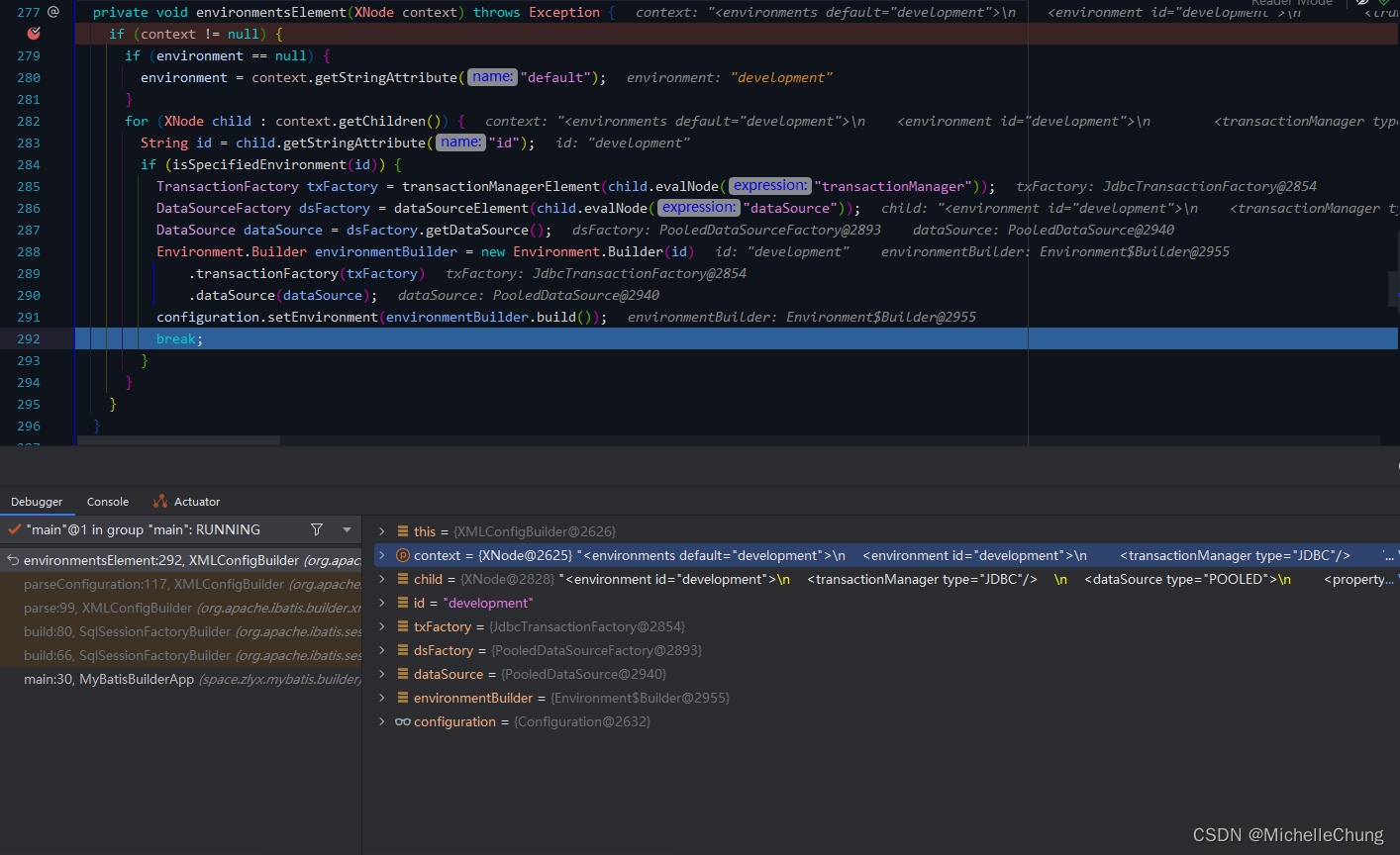Screen dimensions: 1400x855
Task: Click the field icon beside txFactory
Action: (x=403, y=626)
